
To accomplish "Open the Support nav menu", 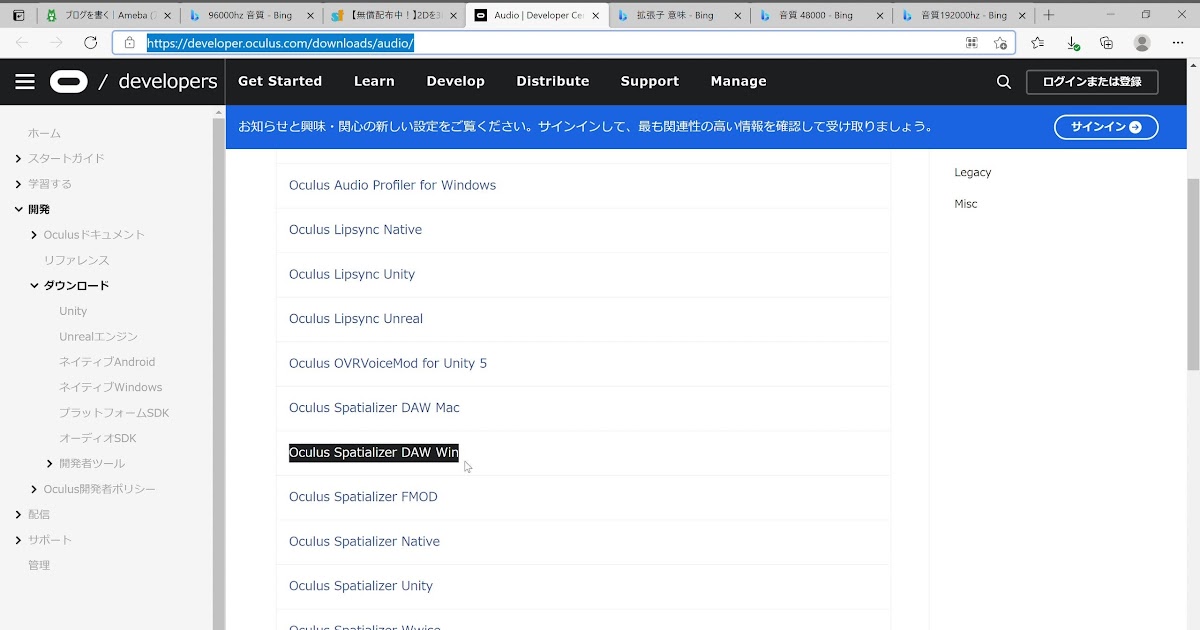I will [650, 82].
